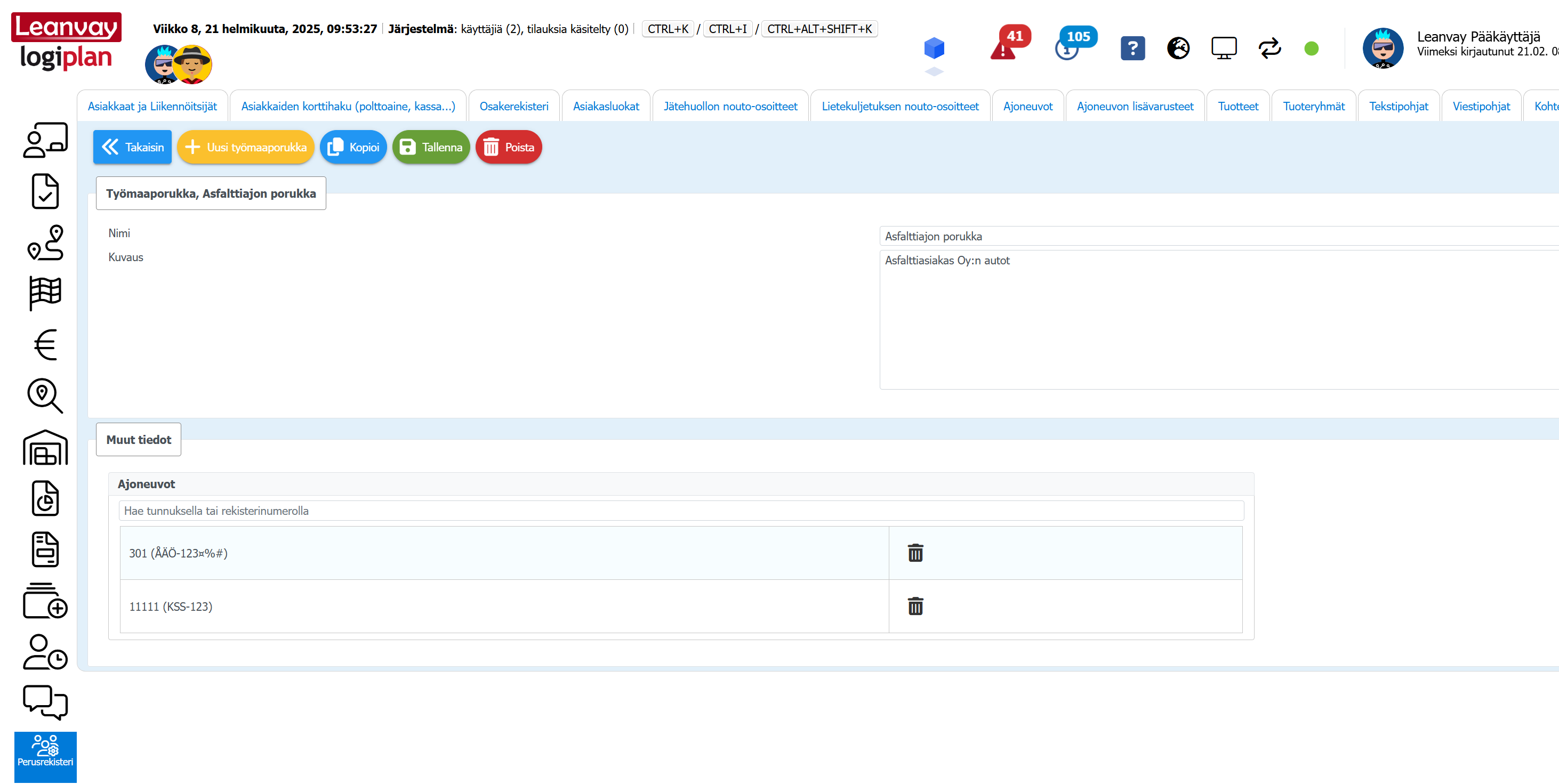1559x784 pixels.
Task: Focus the vehicle search field Hae tunnuksella
Action: [x=681, y=511]
